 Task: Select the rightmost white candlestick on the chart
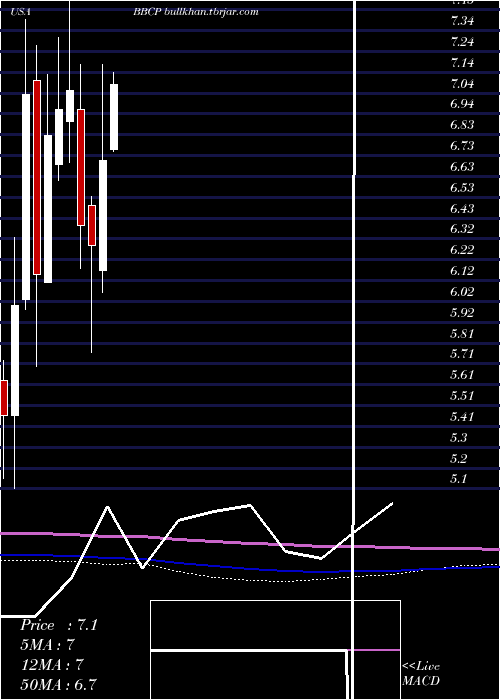tap(114, 117)
